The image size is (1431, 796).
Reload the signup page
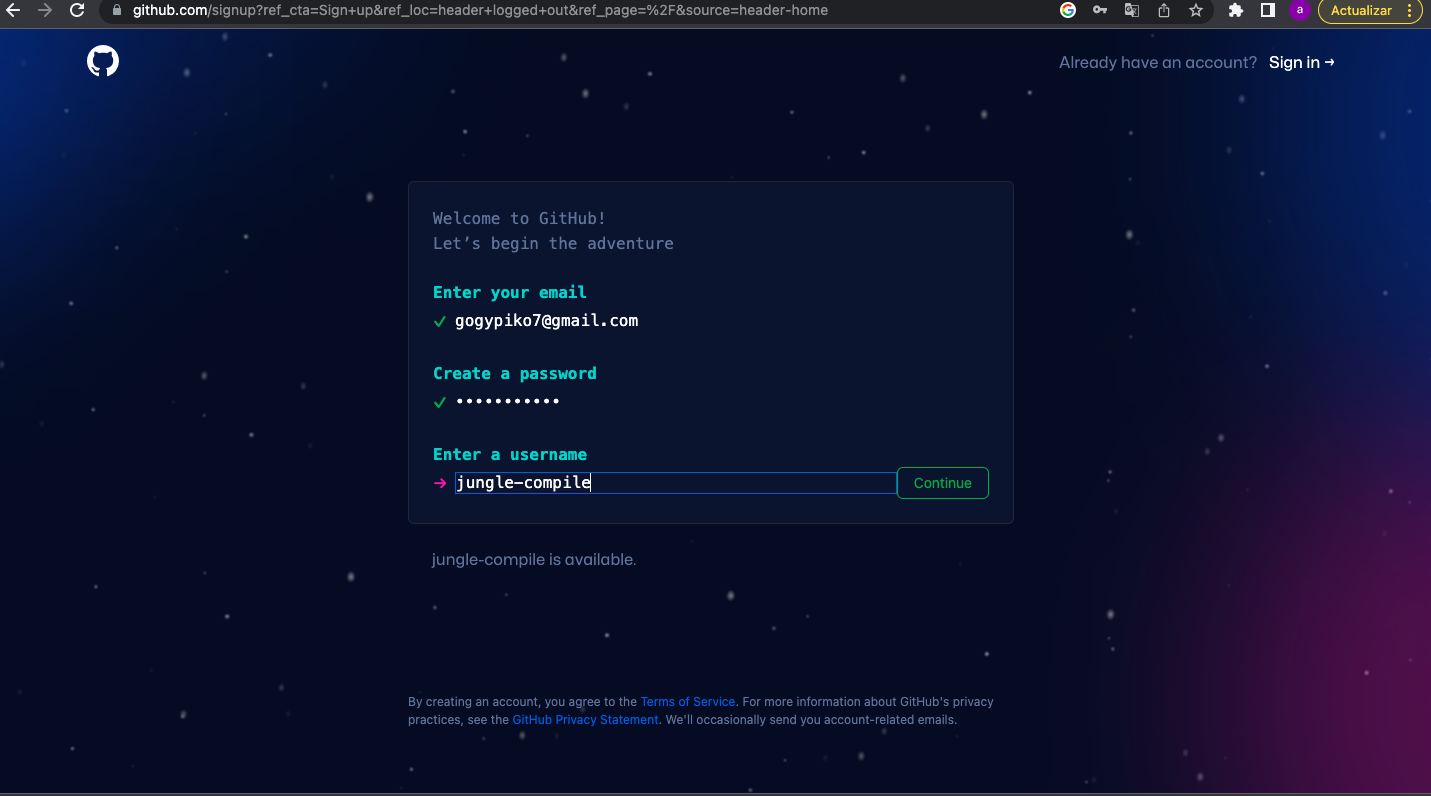pyautogui.click(x=77, y=10)
